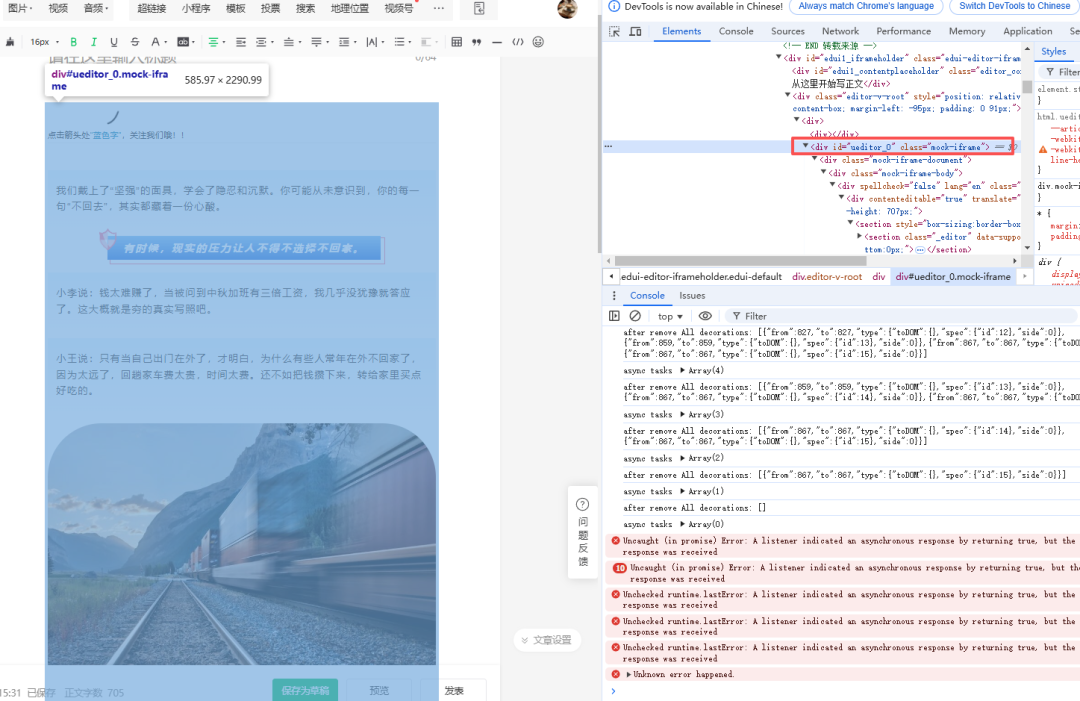1080x701 pixels.
Task: Click the text background highlight icon
Action: click(x=183, y=42)
